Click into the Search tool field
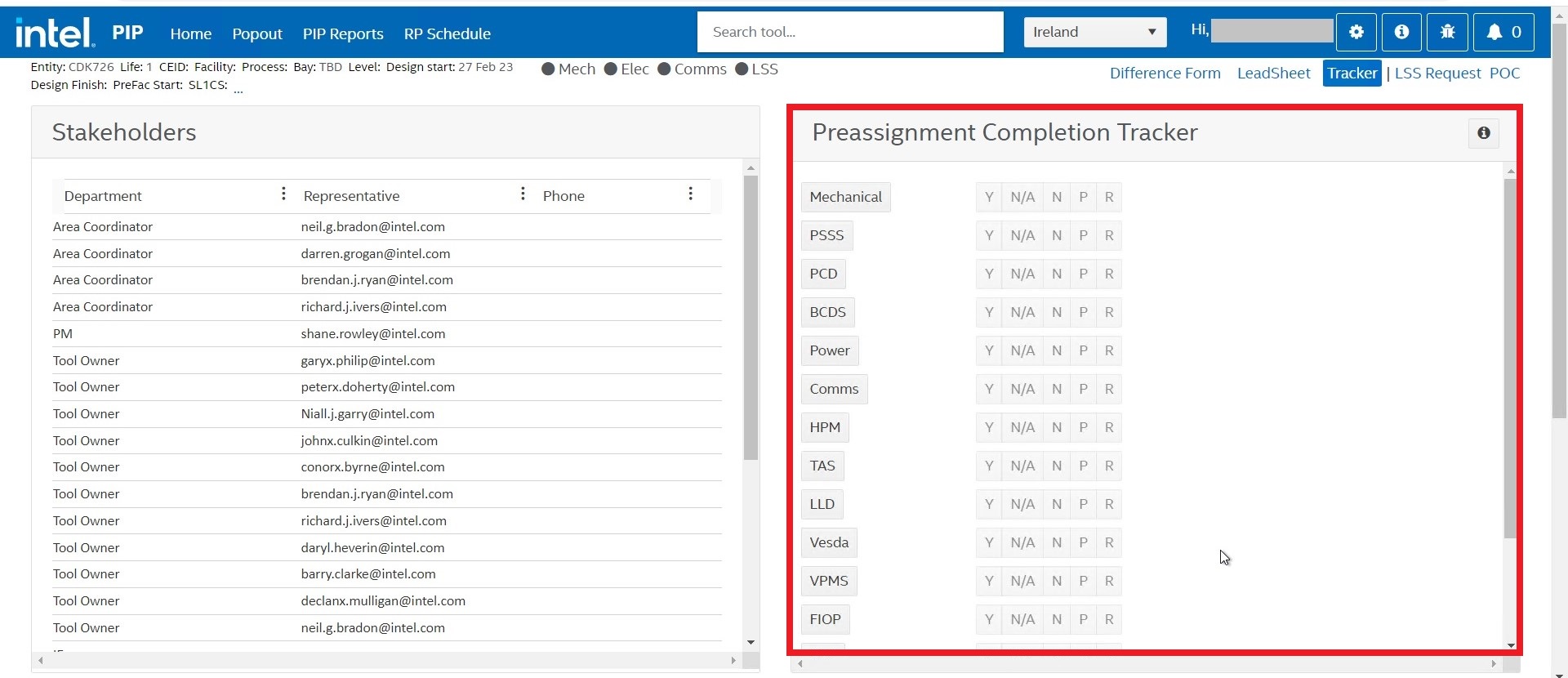This screenshot has height=678, width=1568. coord(849,33)
